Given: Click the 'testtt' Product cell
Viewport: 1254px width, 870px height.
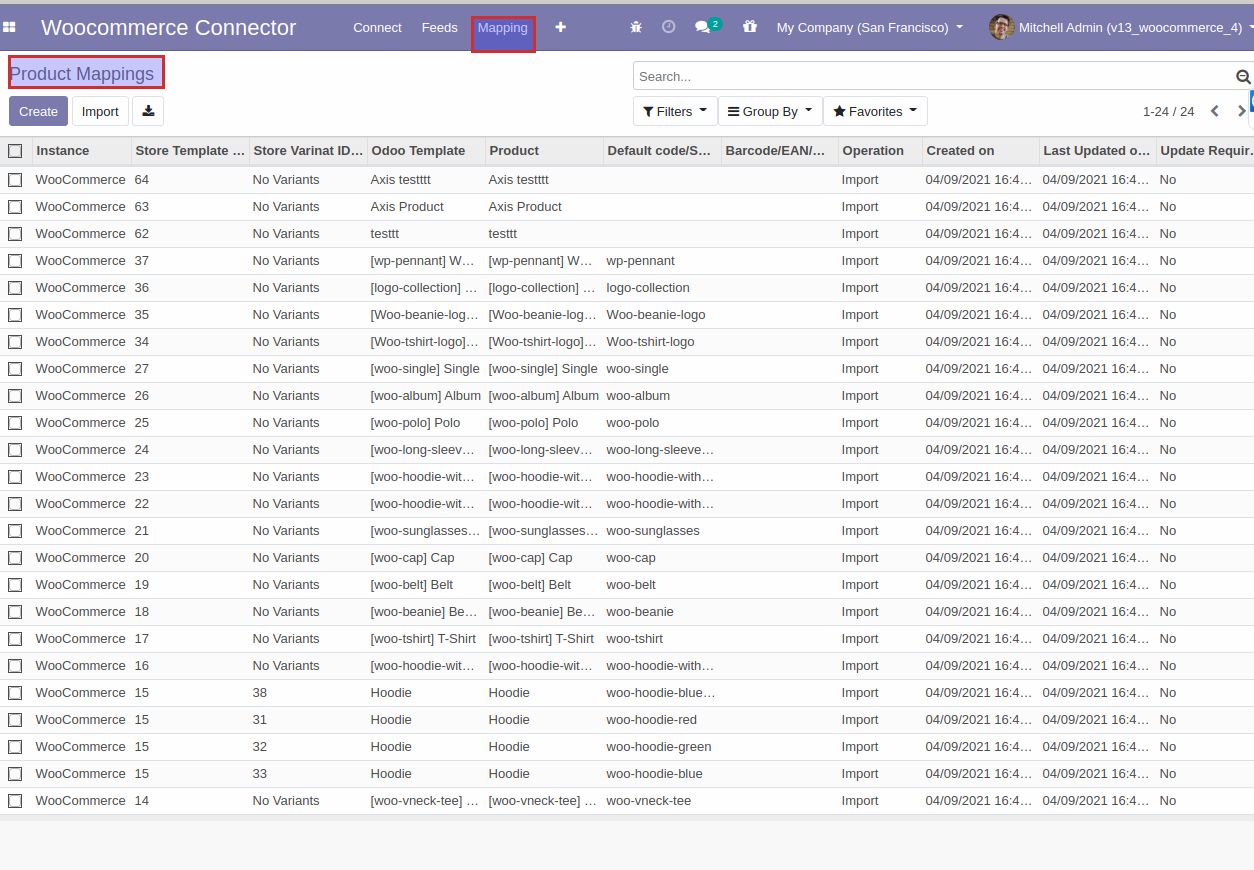Looking at the screenshot, I should [x=544, y=234].
